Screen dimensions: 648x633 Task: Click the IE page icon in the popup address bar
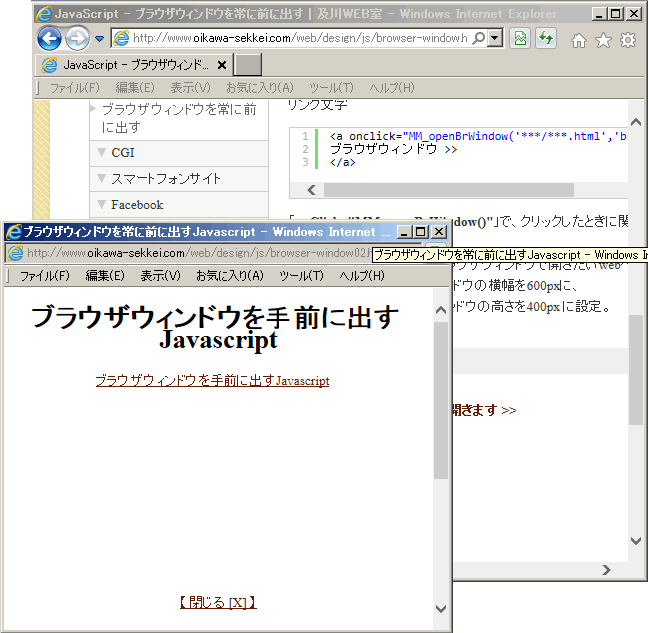click(x=16, y=253)
